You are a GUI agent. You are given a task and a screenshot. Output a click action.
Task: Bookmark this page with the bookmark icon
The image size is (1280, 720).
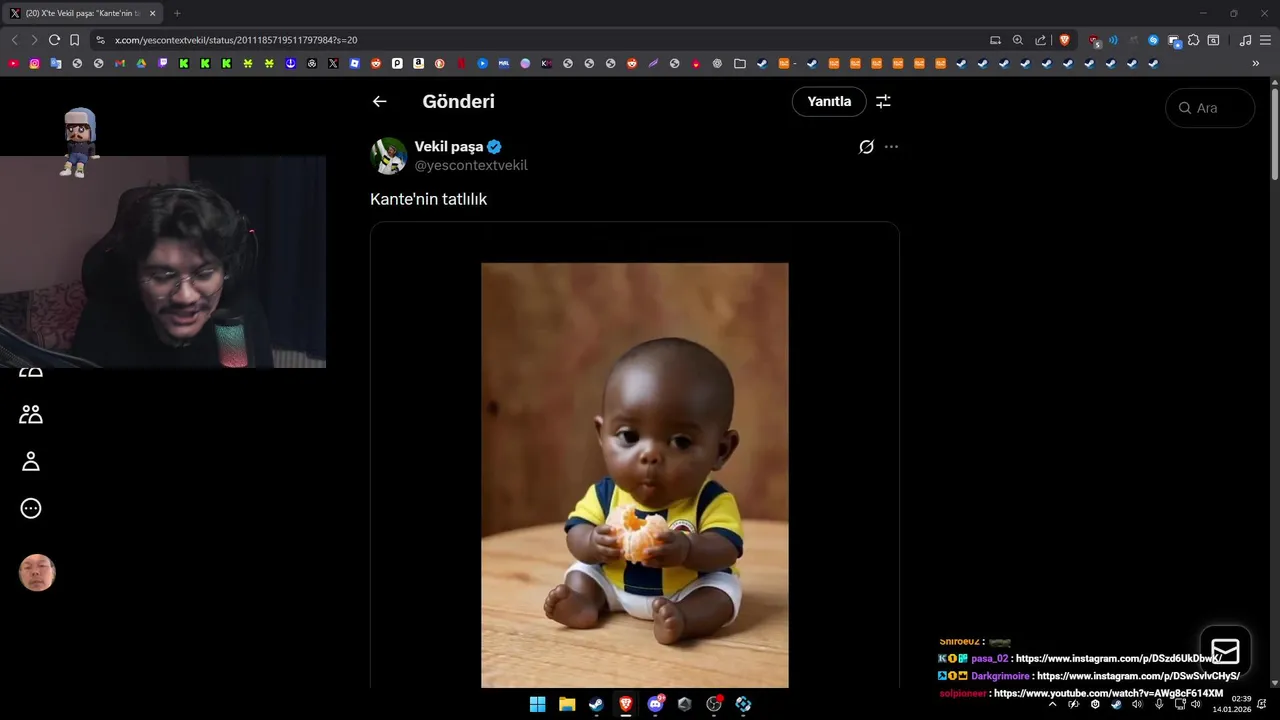[x=74, y=40]
